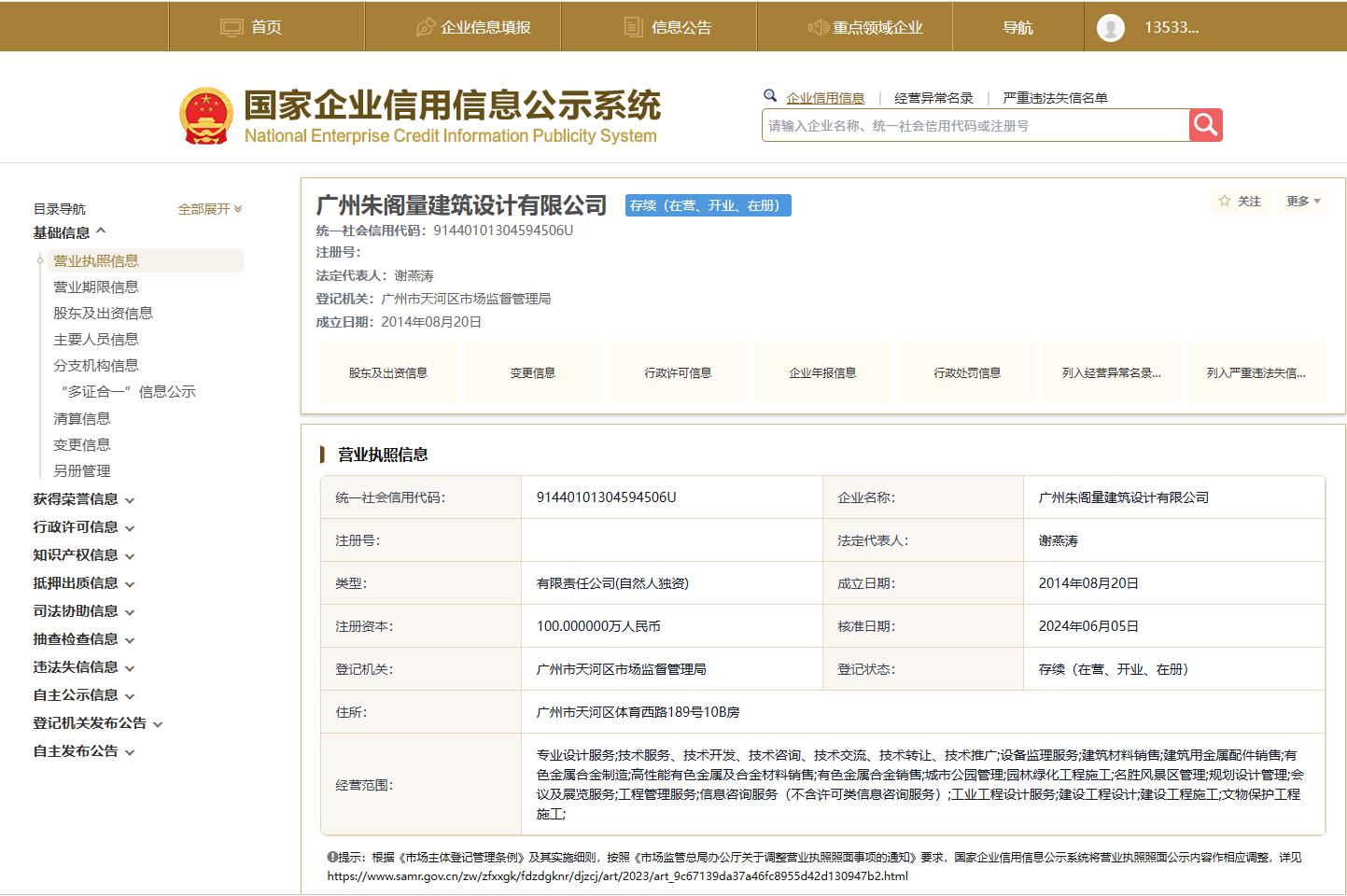
Task: Expand the 行政许可信息 sidebar section
Action: (84, 527)
